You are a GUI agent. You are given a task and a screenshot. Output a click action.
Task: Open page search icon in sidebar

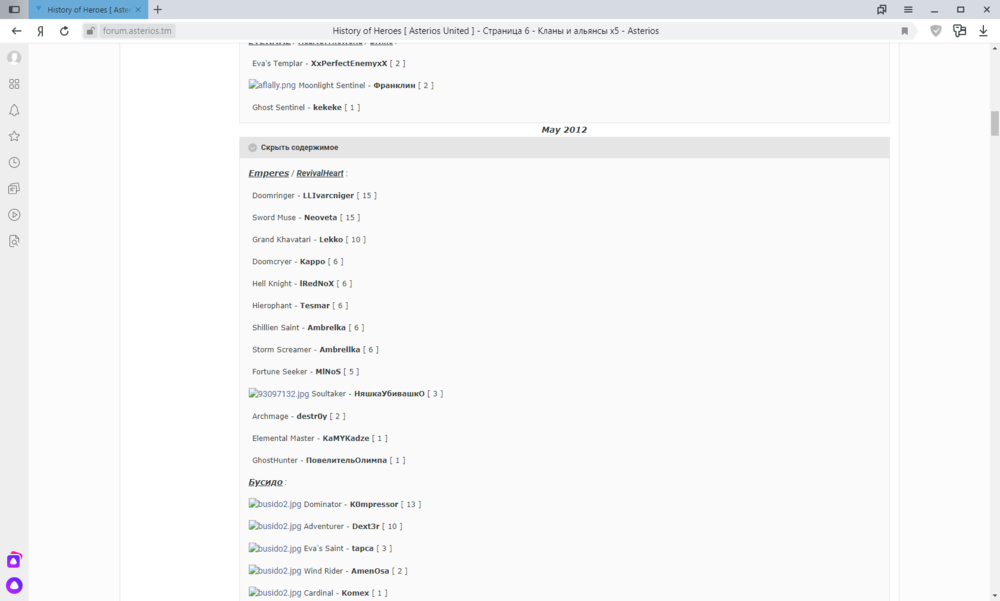pos(14,241)
